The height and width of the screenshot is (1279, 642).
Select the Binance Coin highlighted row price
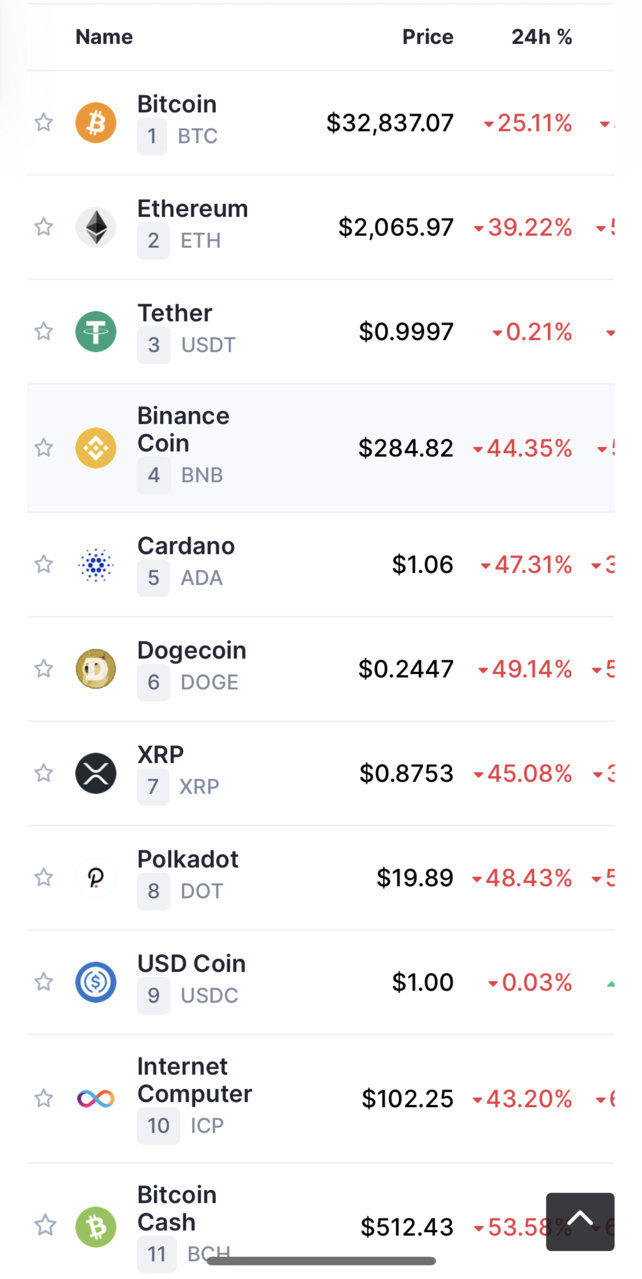click(x=406, y=448)
